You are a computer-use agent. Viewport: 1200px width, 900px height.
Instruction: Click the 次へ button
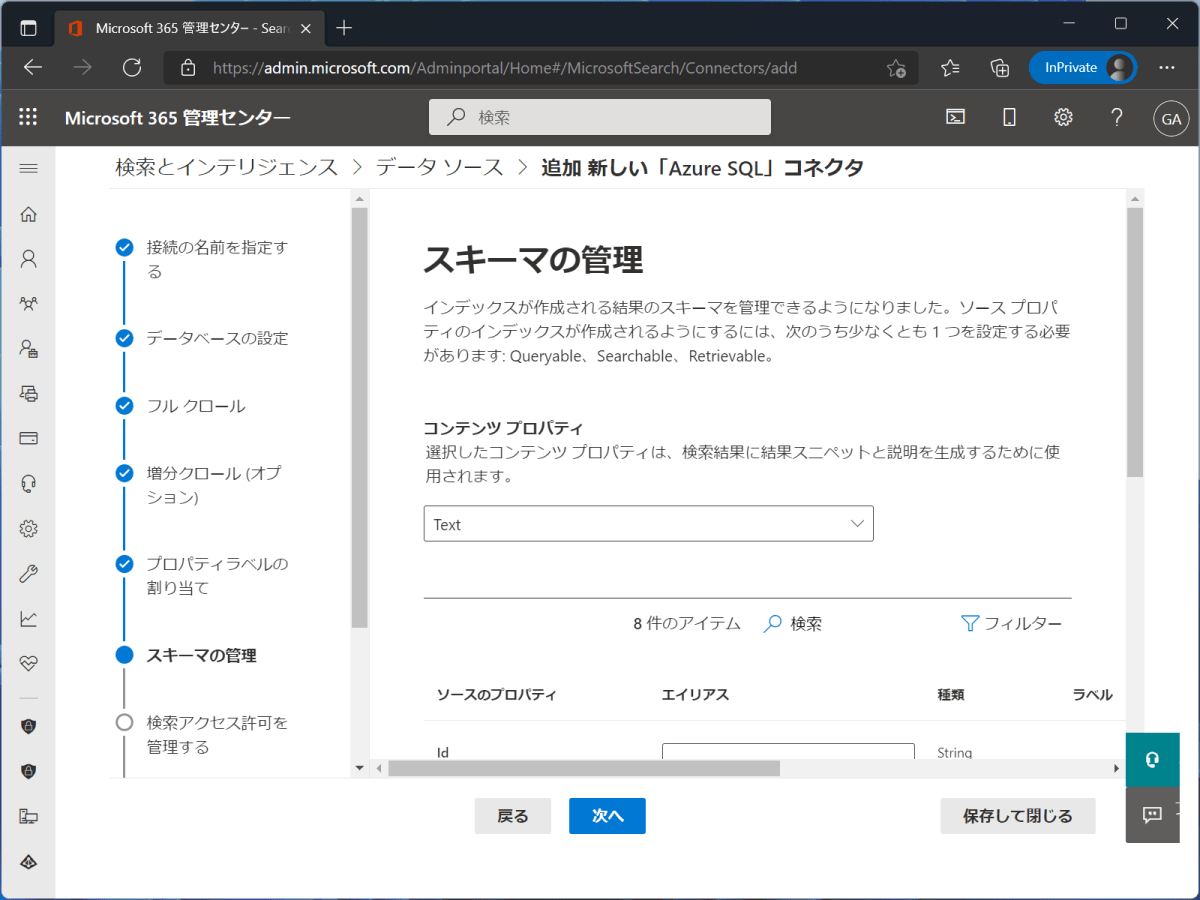[x=607, y=816]
